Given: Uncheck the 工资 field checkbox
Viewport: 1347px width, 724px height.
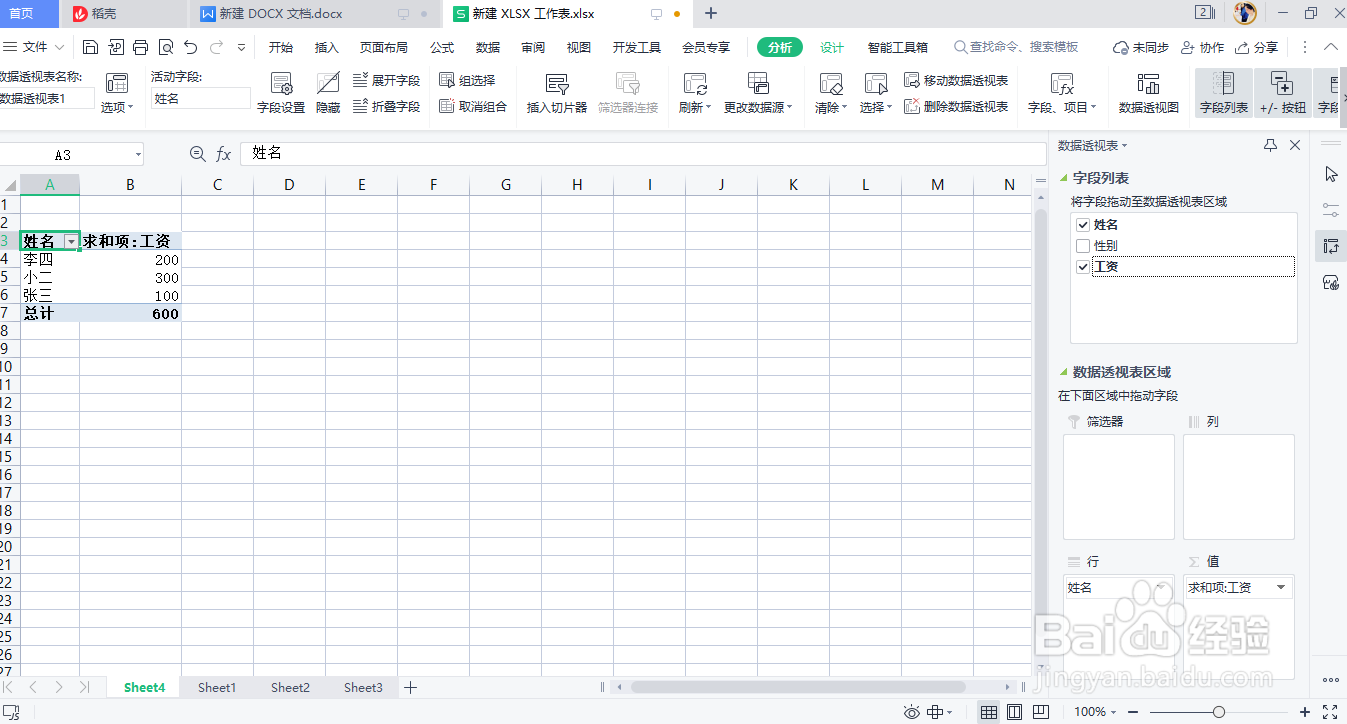Looking at the screenshot, I should point(1083,266).
